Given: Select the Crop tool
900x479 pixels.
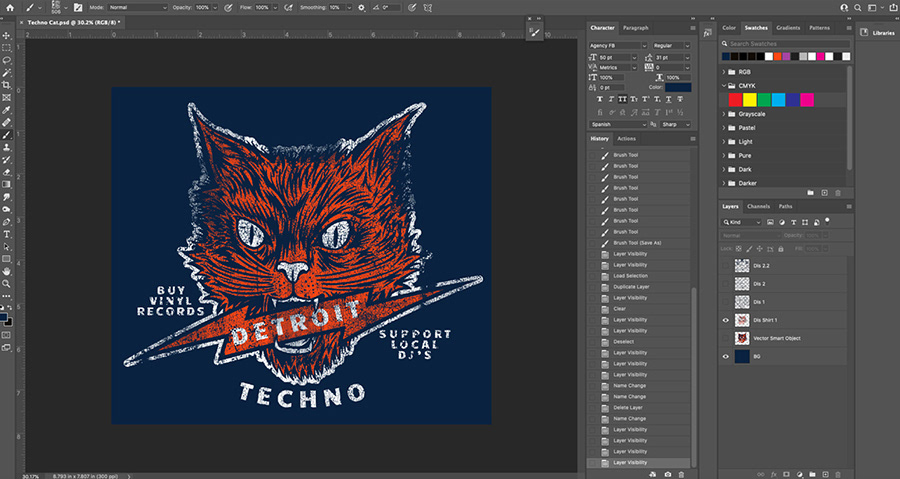Looking at the screenshot, I should click(6, 85).
